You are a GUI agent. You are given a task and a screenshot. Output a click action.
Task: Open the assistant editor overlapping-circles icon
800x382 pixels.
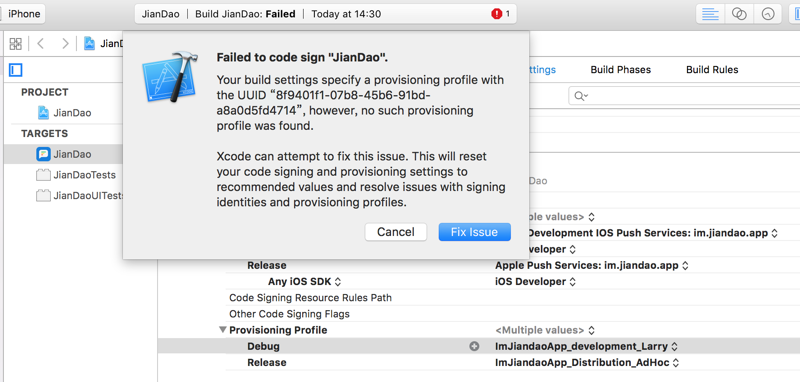pos(739,14)
